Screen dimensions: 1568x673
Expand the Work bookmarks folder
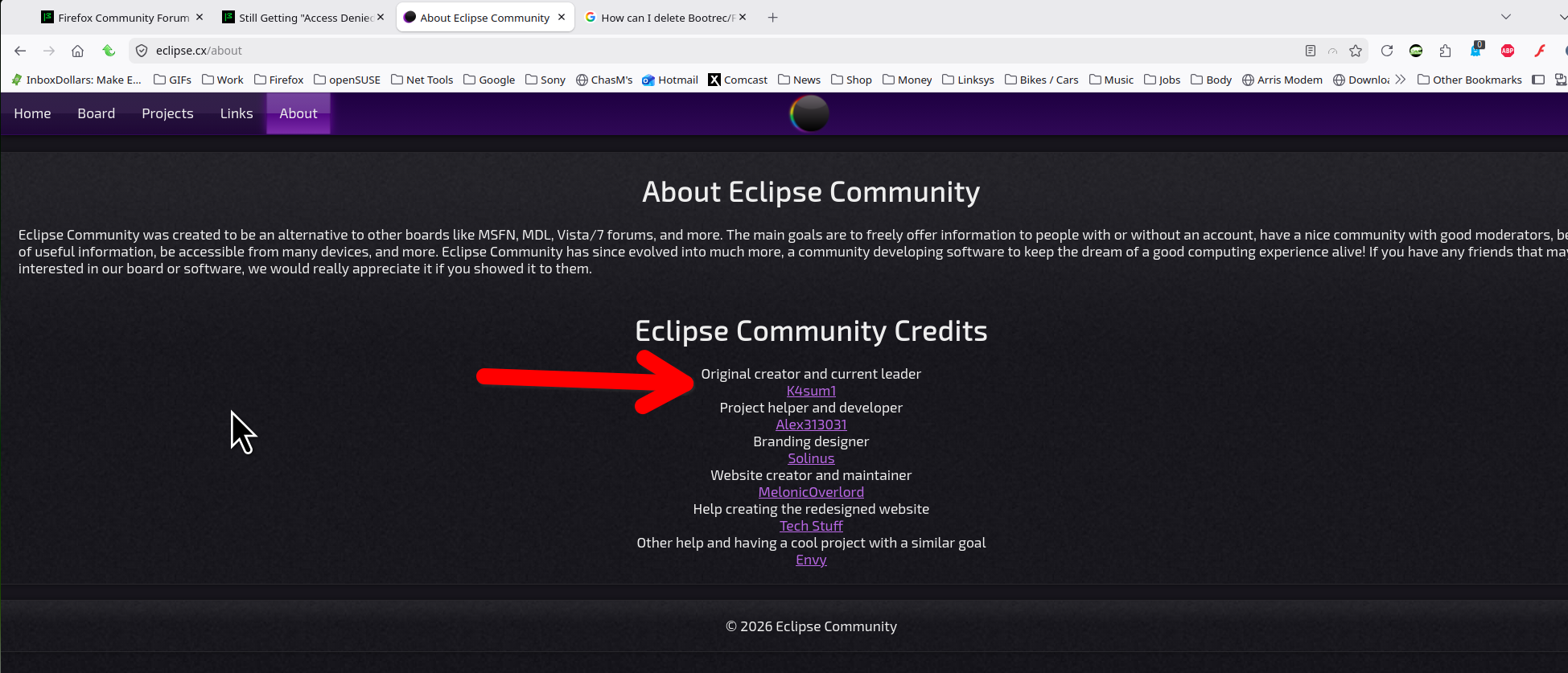[x=223, y=80]
